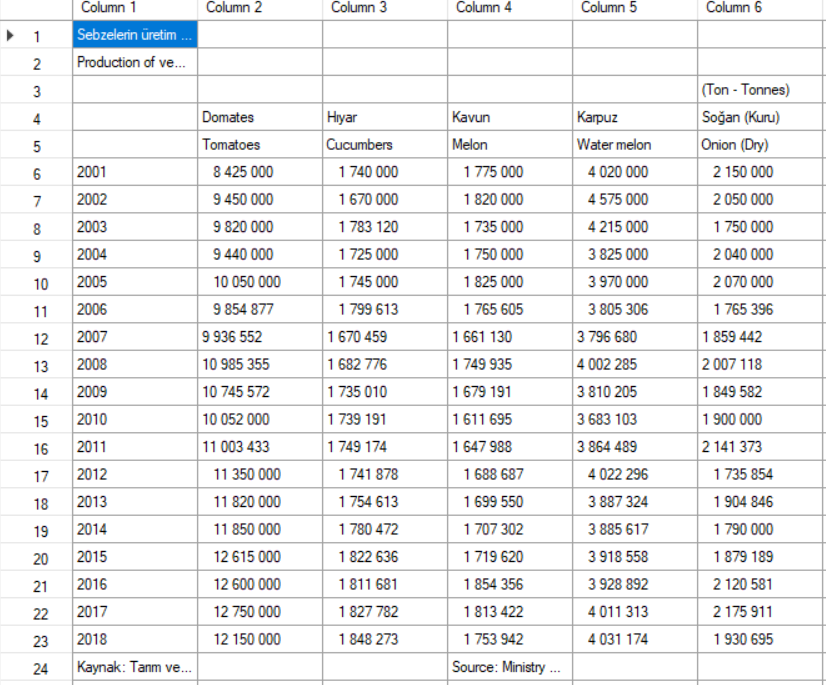Select the 'Domates' cell
Image resolution: width=826 pixels, height=685 pixels.
pyautogui.click(x=260, y=117)
